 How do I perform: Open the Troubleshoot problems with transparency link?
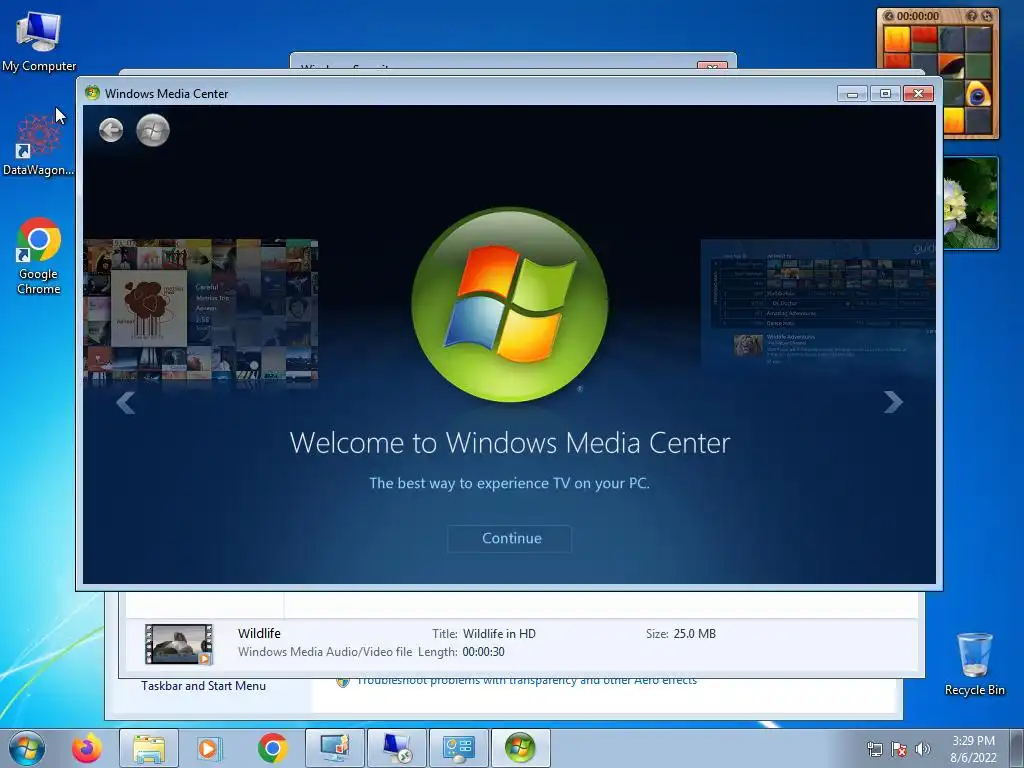(x=526, y=680)
